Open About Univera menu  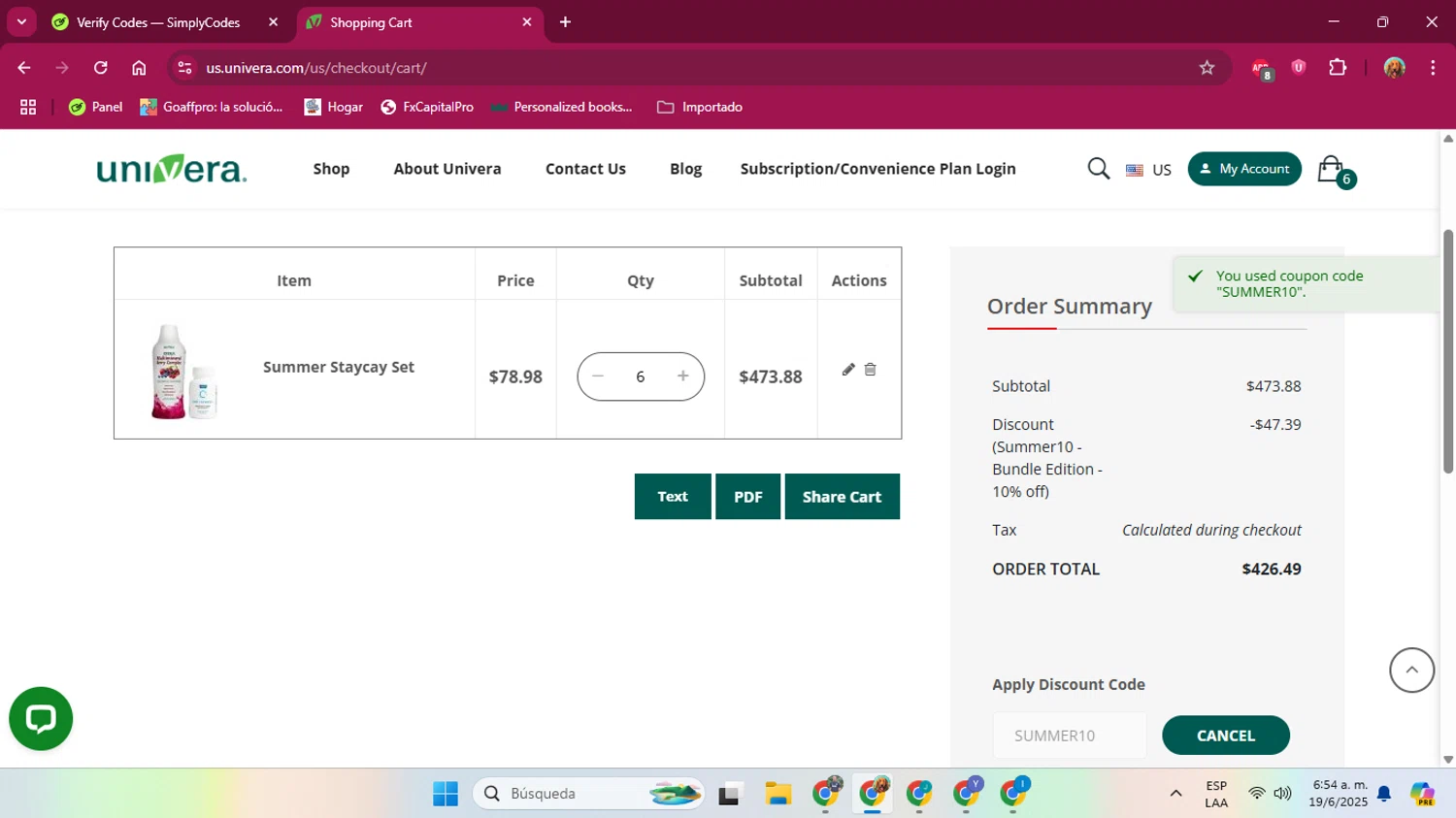447,169
